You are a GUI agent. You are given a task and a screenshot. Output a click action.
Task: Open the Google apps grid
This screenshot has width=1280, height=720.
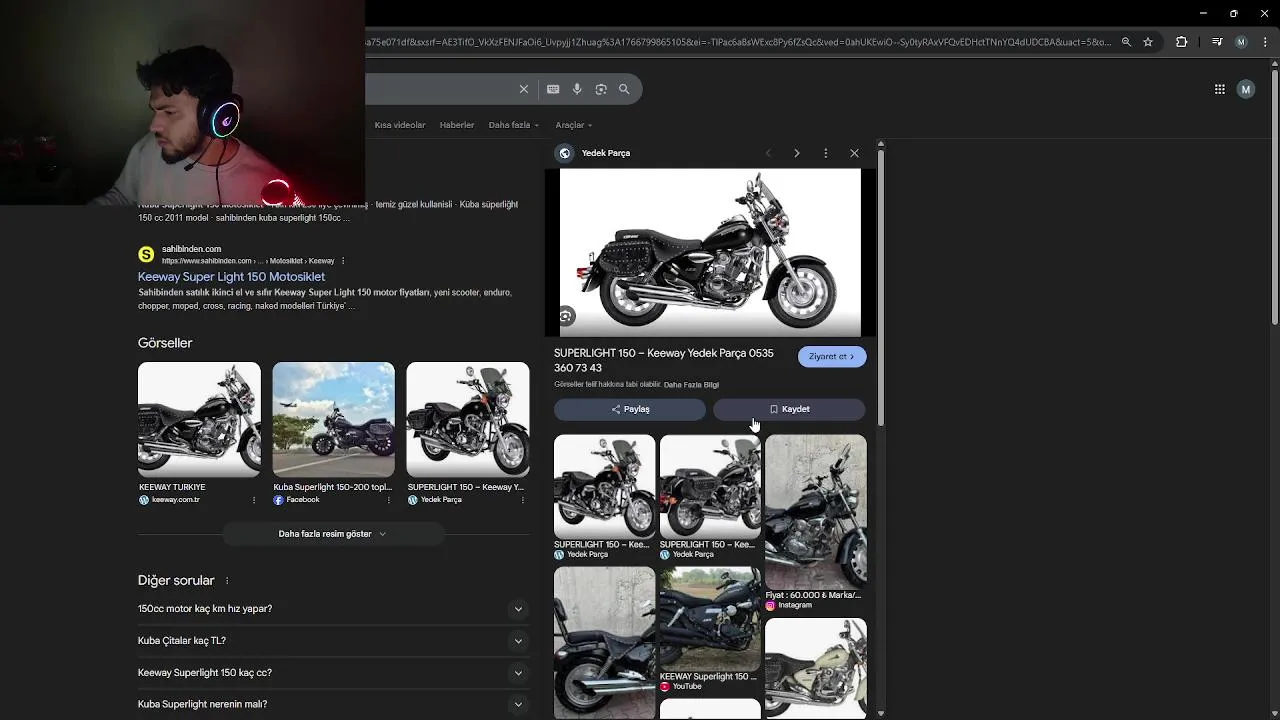(1220, 89)
